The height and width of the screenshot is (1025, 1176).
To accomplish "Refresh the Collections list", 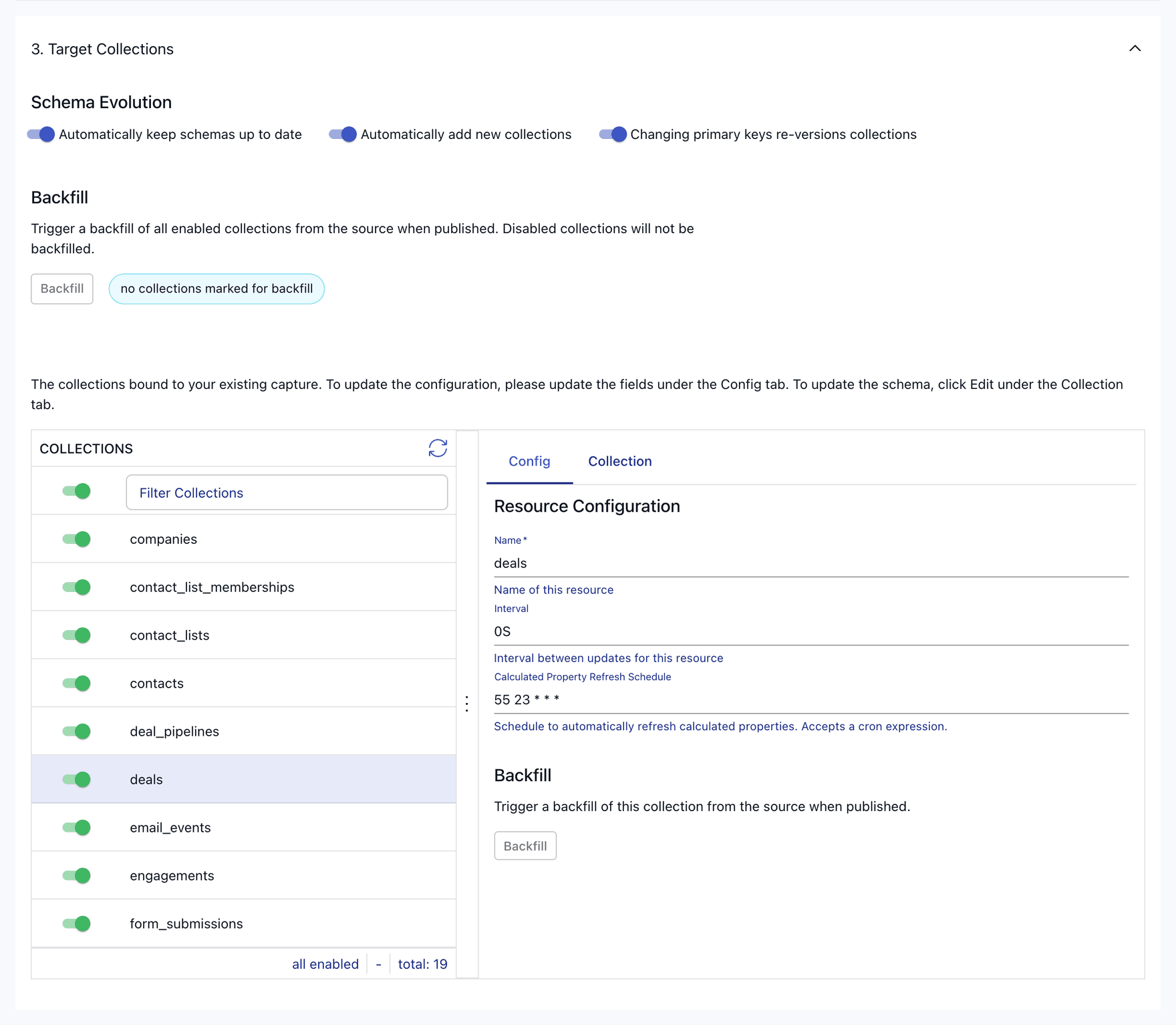I will point(438,448).
